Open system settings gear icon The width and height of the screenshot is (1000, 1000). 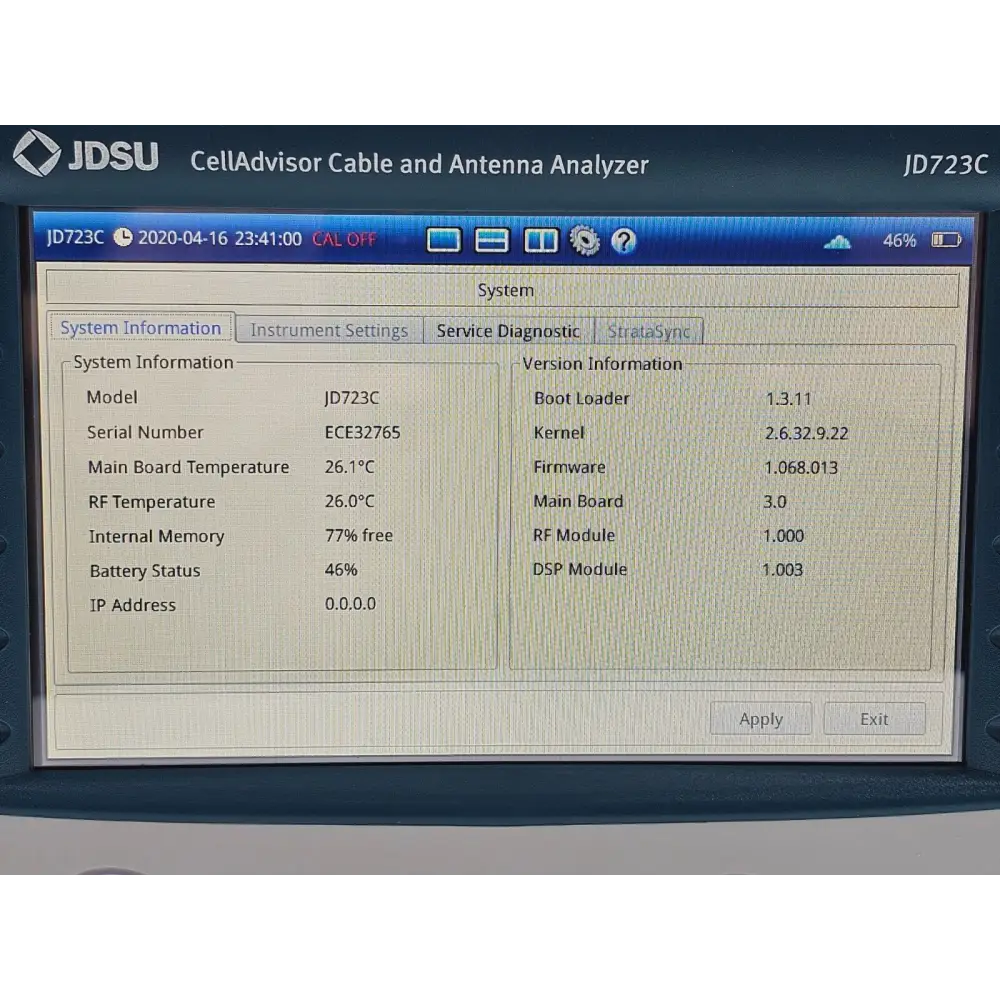pyautogui.click(x=584, y=240)
